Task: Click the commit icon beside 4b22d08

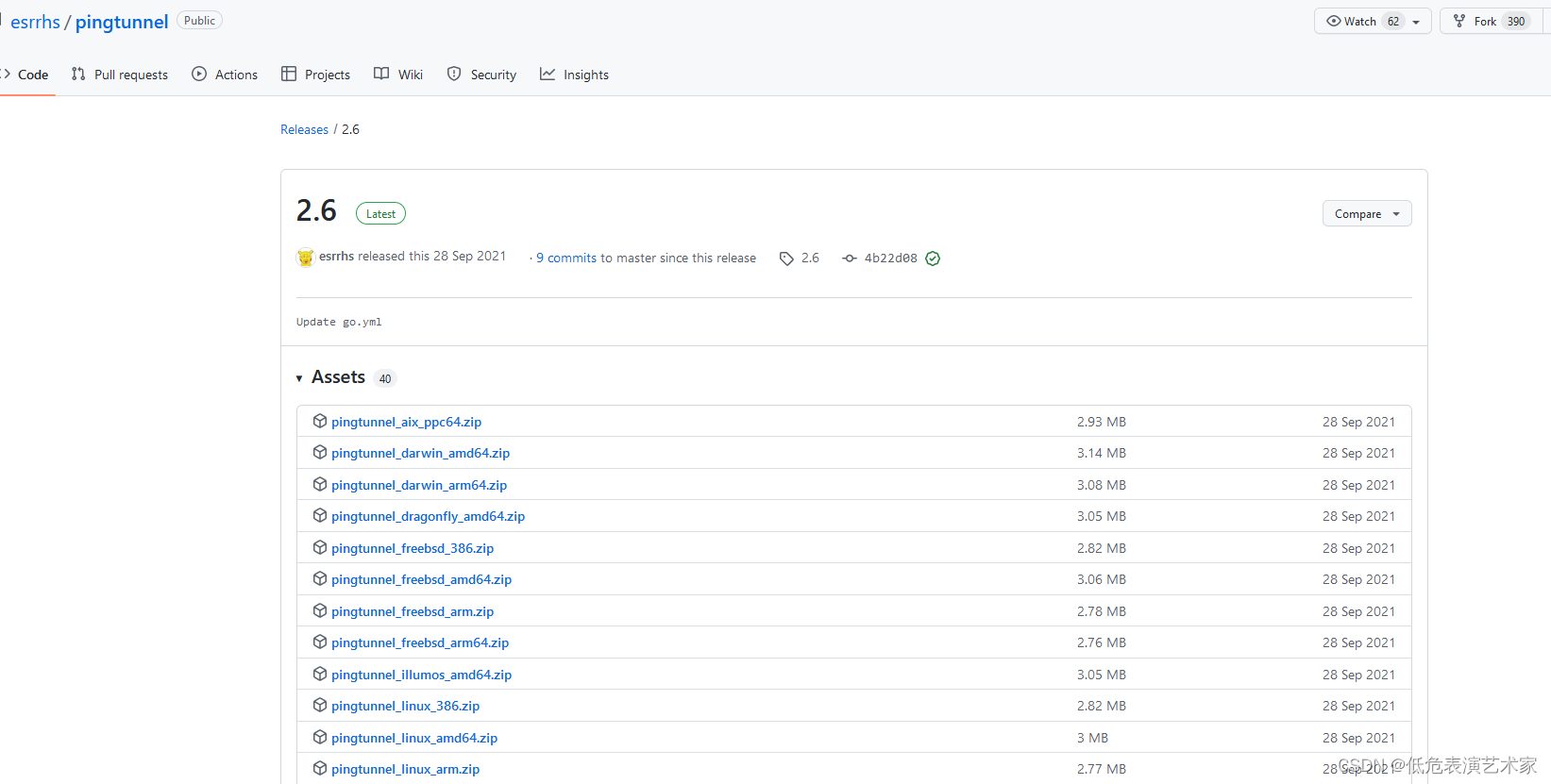Action: 850,259
